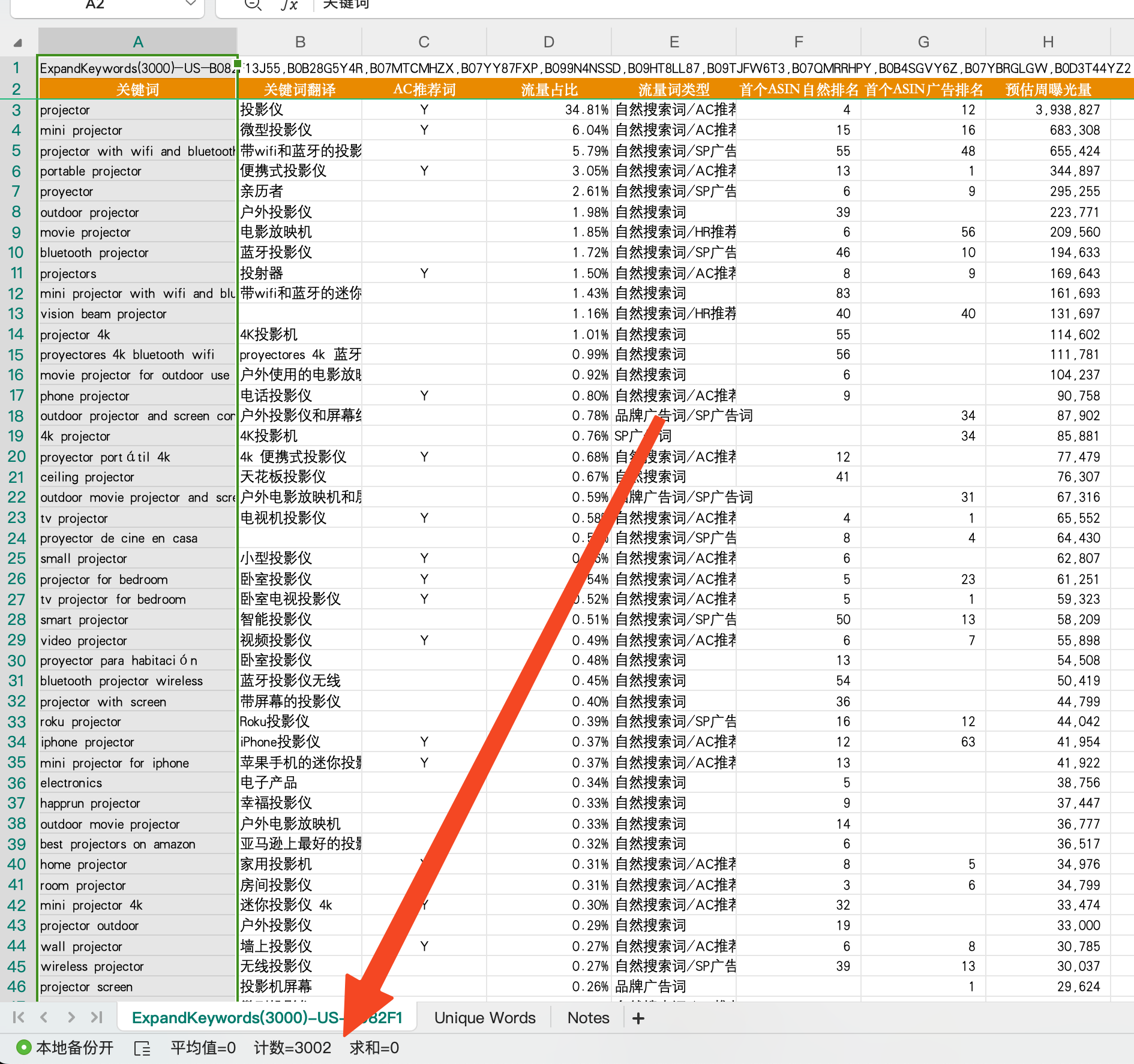This screenshot has height=1064, width=1134.
Task: Select the 流量占比 header cell
Action: tap(548, 89)
